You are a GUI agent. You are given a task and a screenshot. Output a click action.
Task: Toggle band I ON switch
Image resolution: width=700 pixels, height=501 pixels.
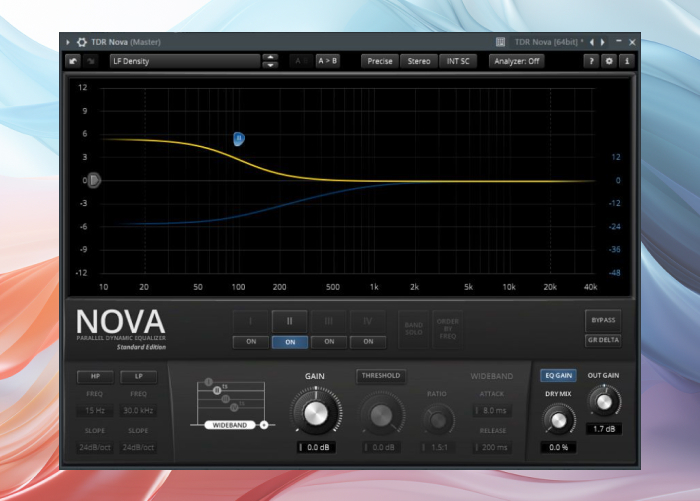(251, 342)
